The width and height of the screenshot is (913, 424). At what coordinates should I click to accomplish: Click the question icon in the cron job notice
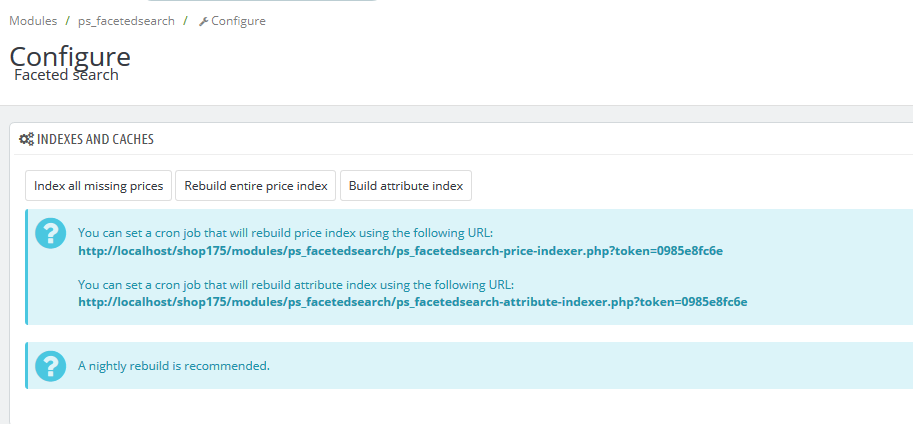click(x=50, y=234)
